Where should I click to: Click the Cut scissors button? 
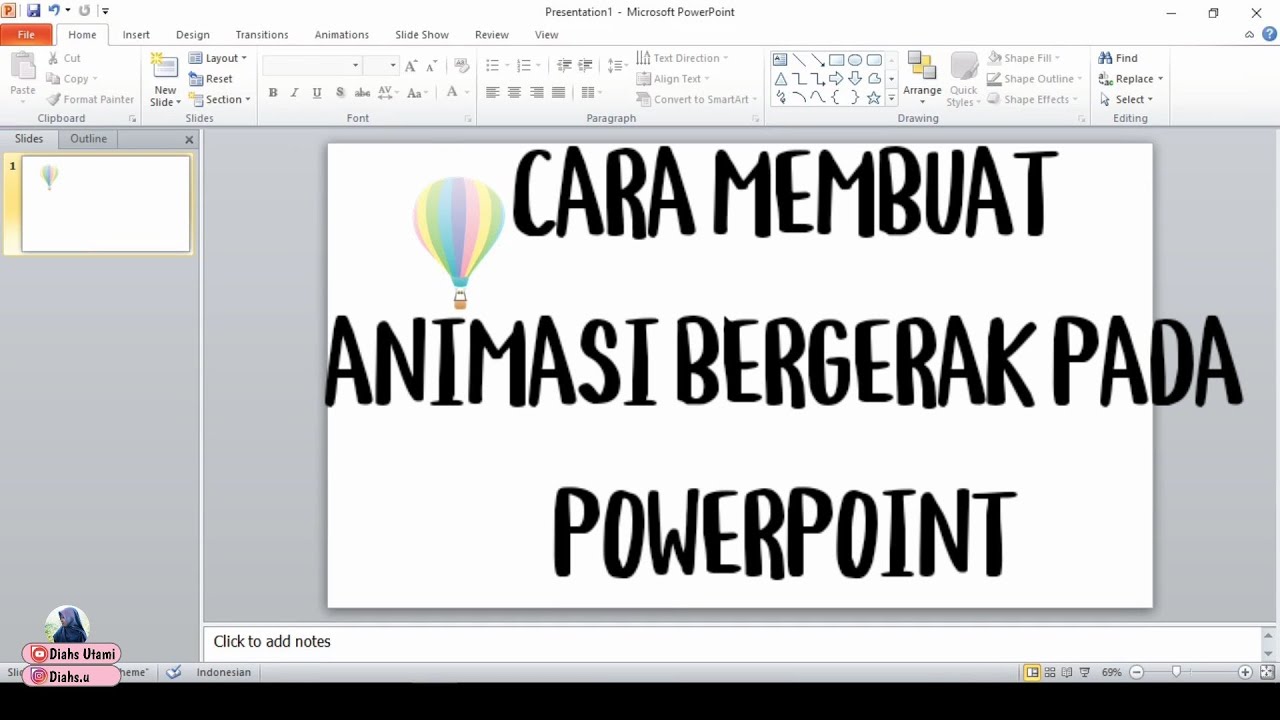tap(65, 58)
